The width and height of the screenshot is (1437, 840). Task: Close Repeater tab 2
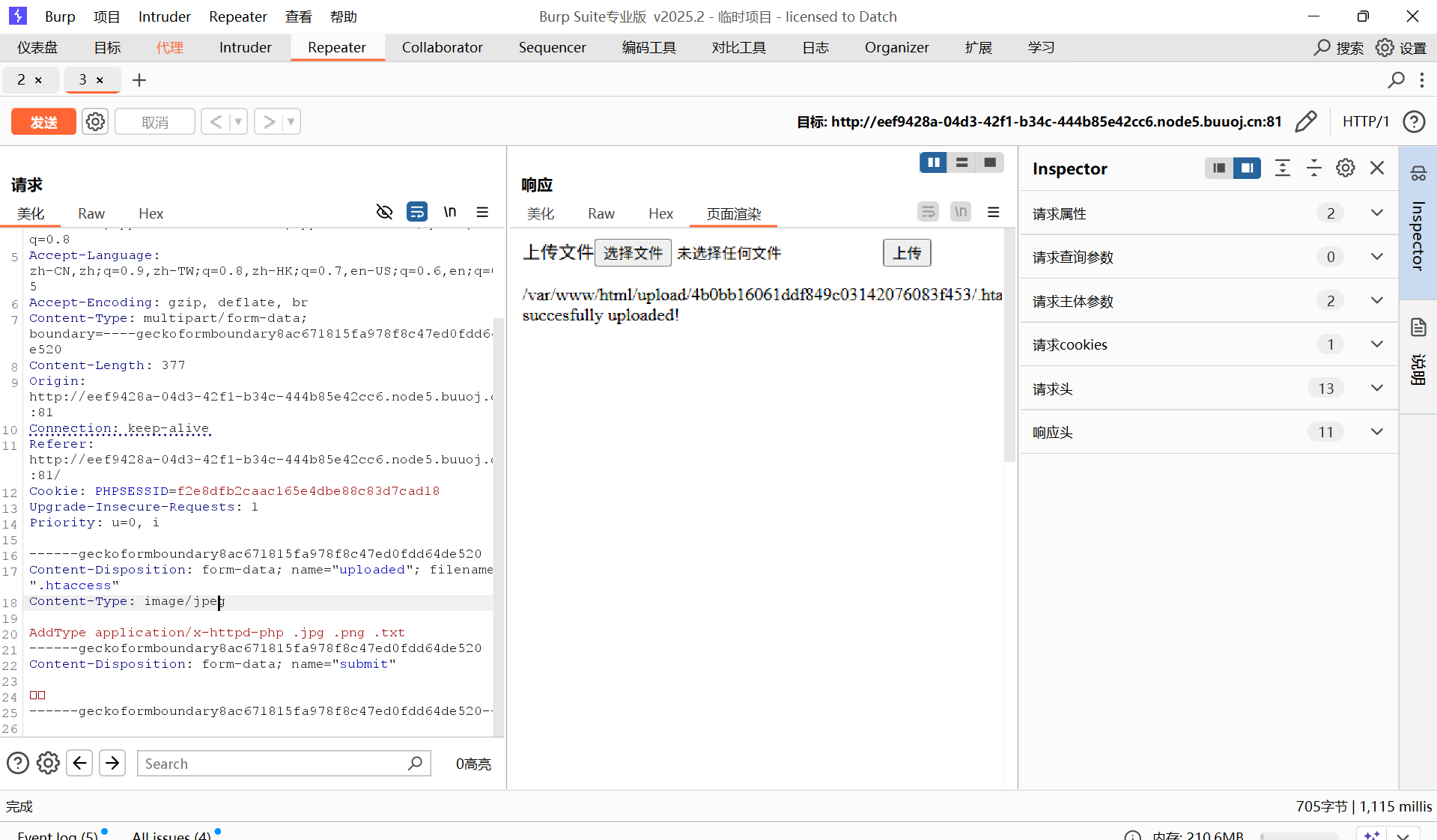point(38,80)
